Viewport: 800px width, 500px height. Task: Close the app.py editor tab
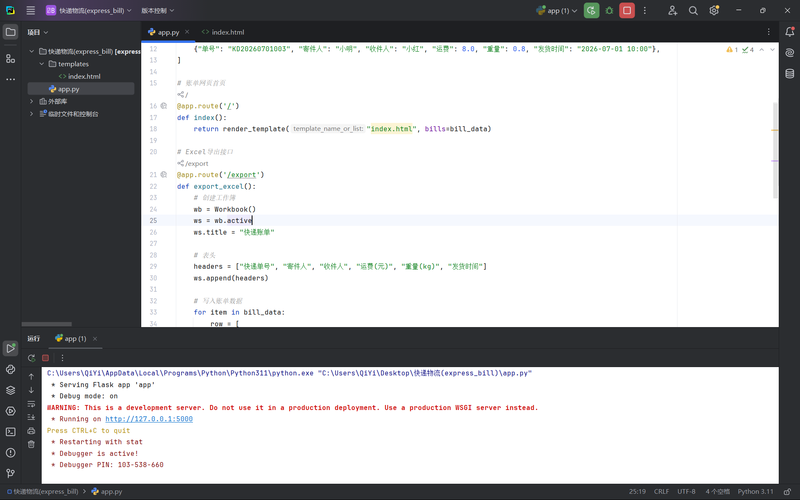coord(187,32)
